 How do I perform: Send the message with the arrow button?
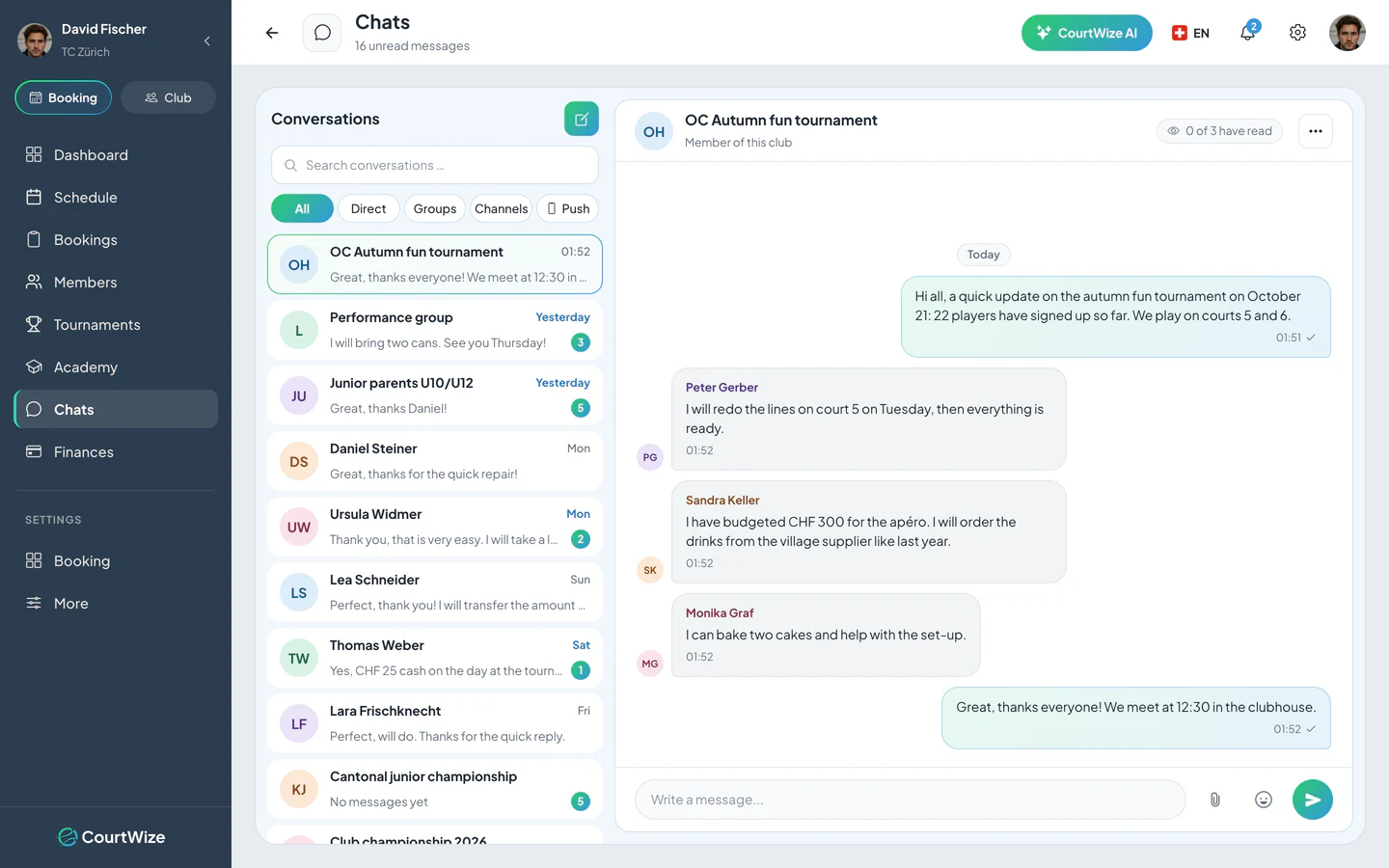pyautogui.click(x=1313, y=800)
